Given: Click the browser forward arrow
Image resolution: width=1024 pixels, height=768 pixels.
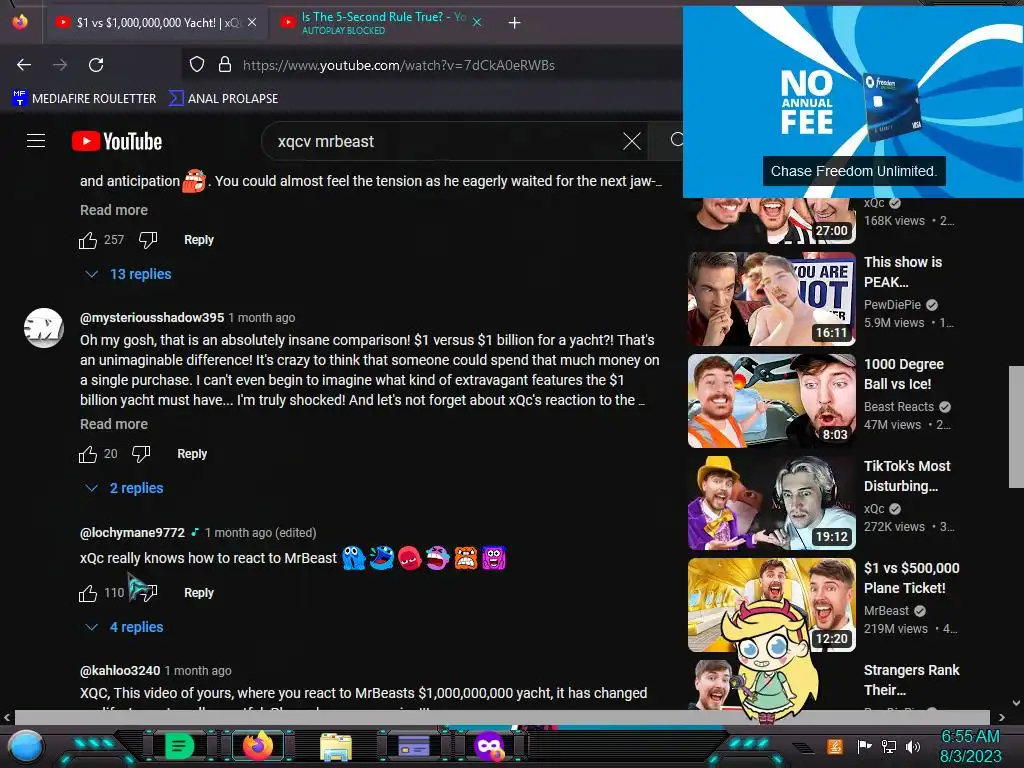Looking at the screenshot, I should point(60,65).
